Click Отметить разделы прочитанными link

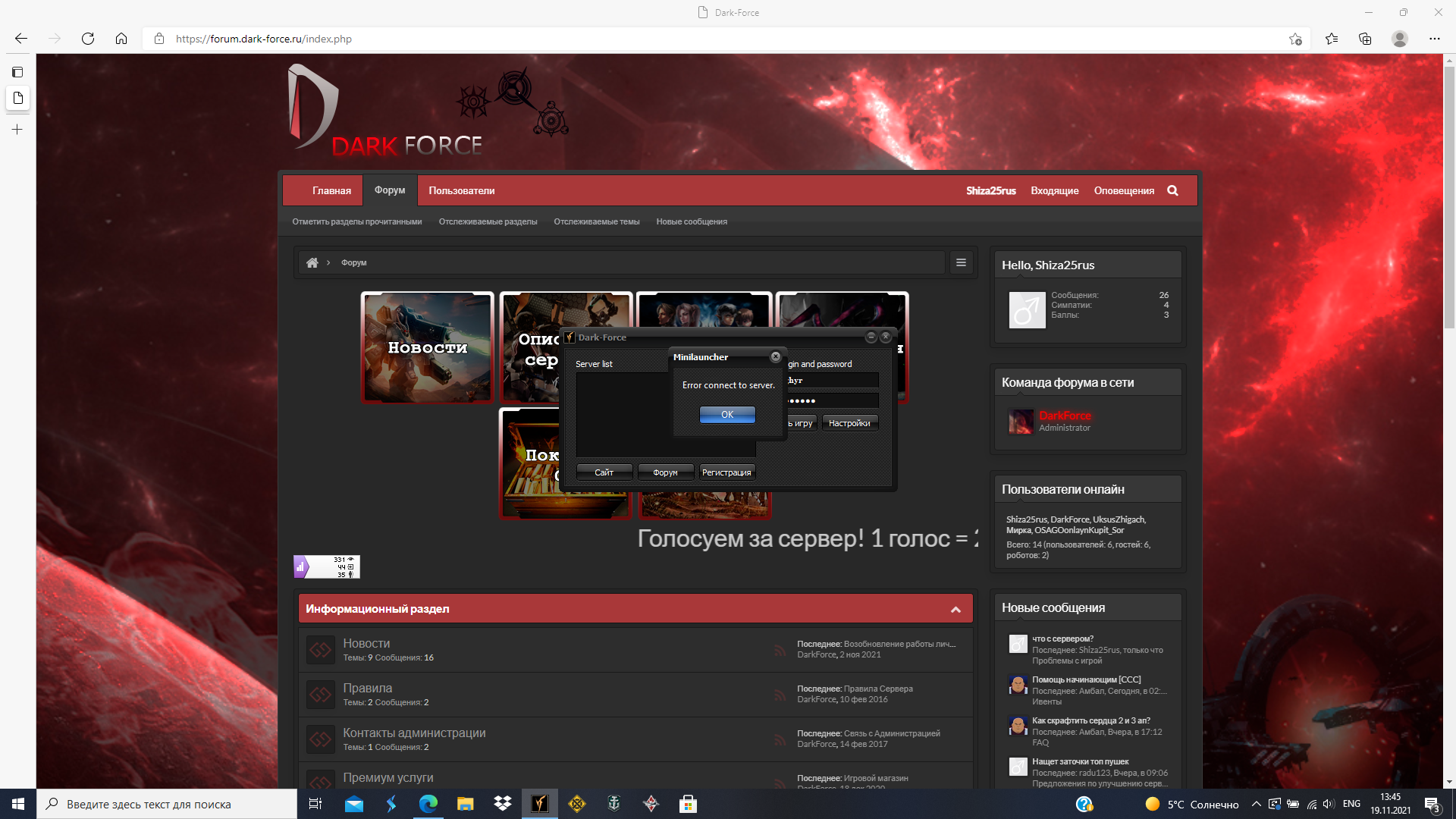pyautogui.click(x=357, y=221)
